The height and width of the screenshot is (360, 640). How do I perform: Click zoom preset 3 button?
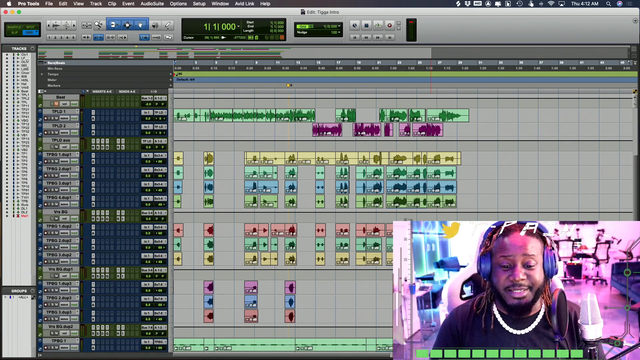tap(62, 37)
